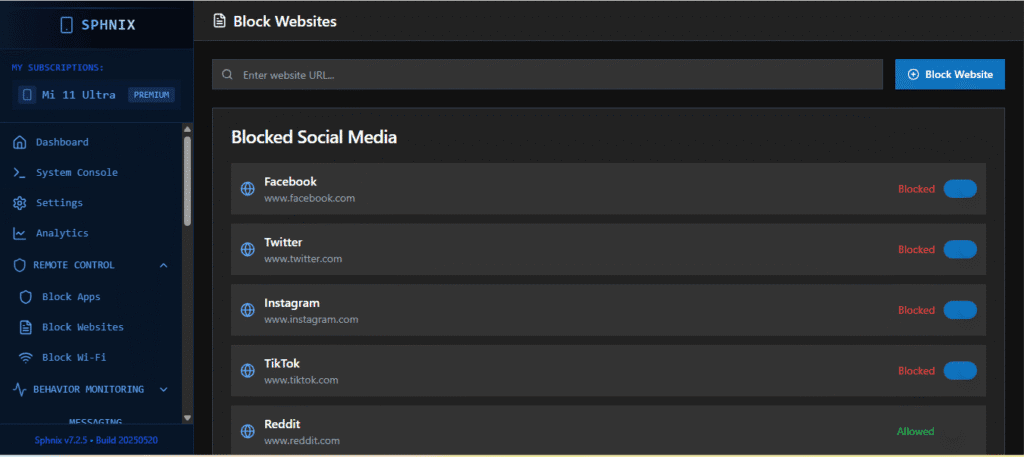Click the Dashboard home icon

point(20,142)
